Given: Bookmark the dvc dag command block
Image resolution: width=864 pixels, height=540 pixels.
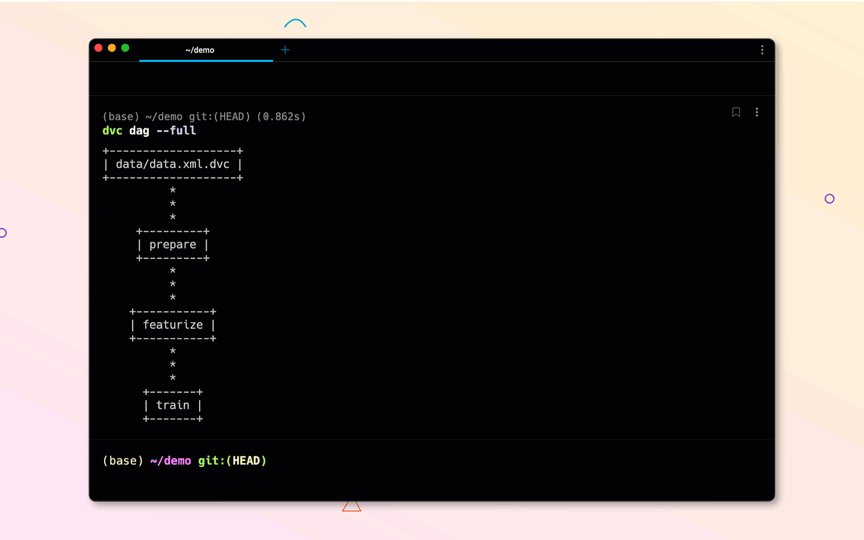Looking at the screenshot, I should click(736, 112).
